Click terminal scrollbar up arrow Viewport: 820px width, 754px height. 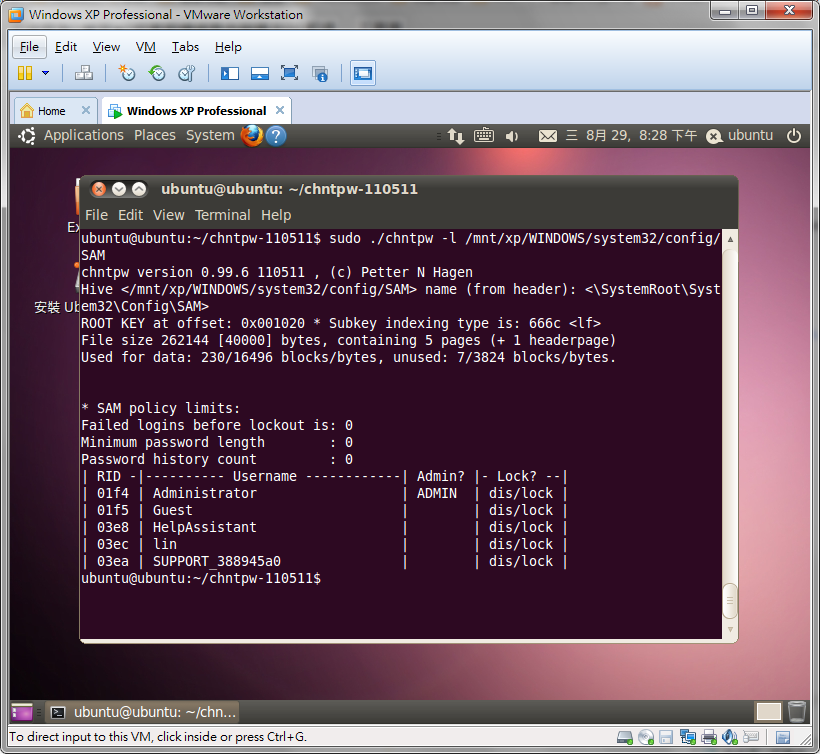click(730, 239)
